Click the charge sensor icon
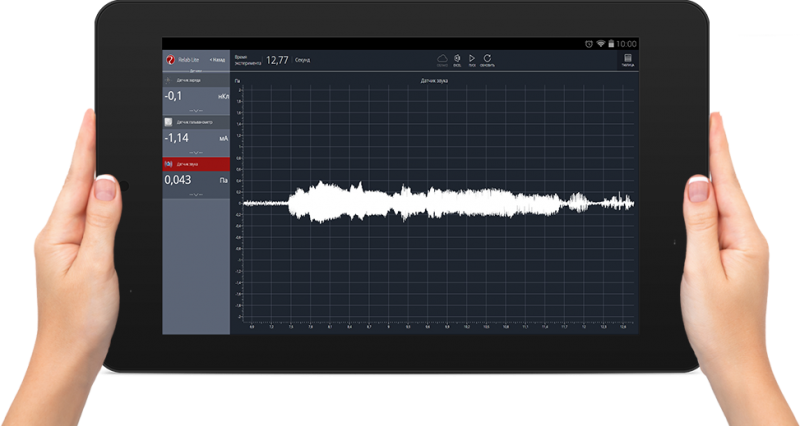The height and width of the screenshot is (426, 800). [x=168, y=79]
